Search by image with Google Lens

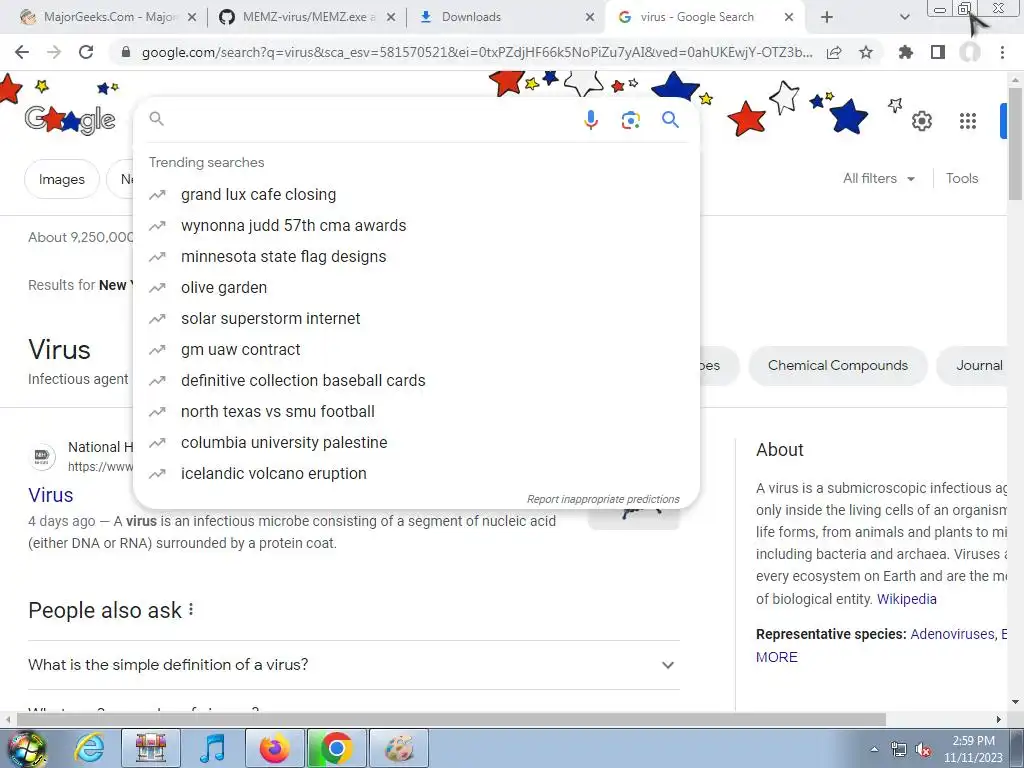click(630, 120)
